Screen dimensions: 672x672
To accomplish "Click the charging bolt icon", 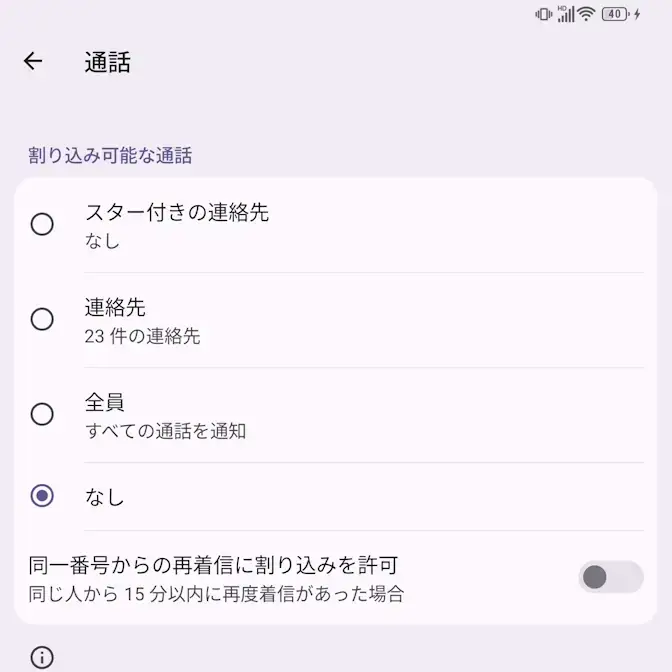I will pyautogui.click(x=637, y=14).
